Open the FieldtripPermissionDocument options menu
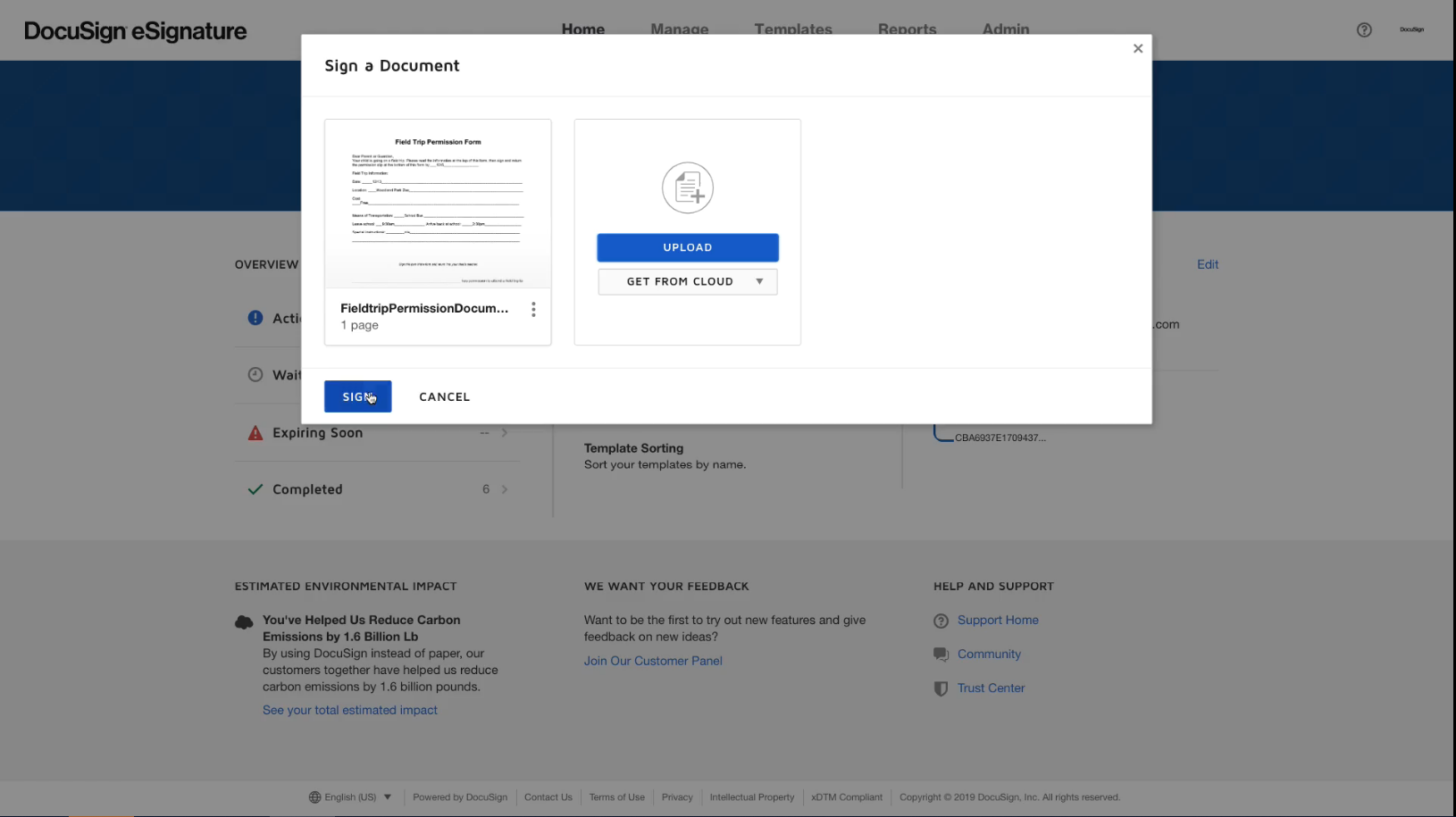Image resolution: width=1456 pixels, height=817 pixels. pyautogui.click(x=533, y=309)
